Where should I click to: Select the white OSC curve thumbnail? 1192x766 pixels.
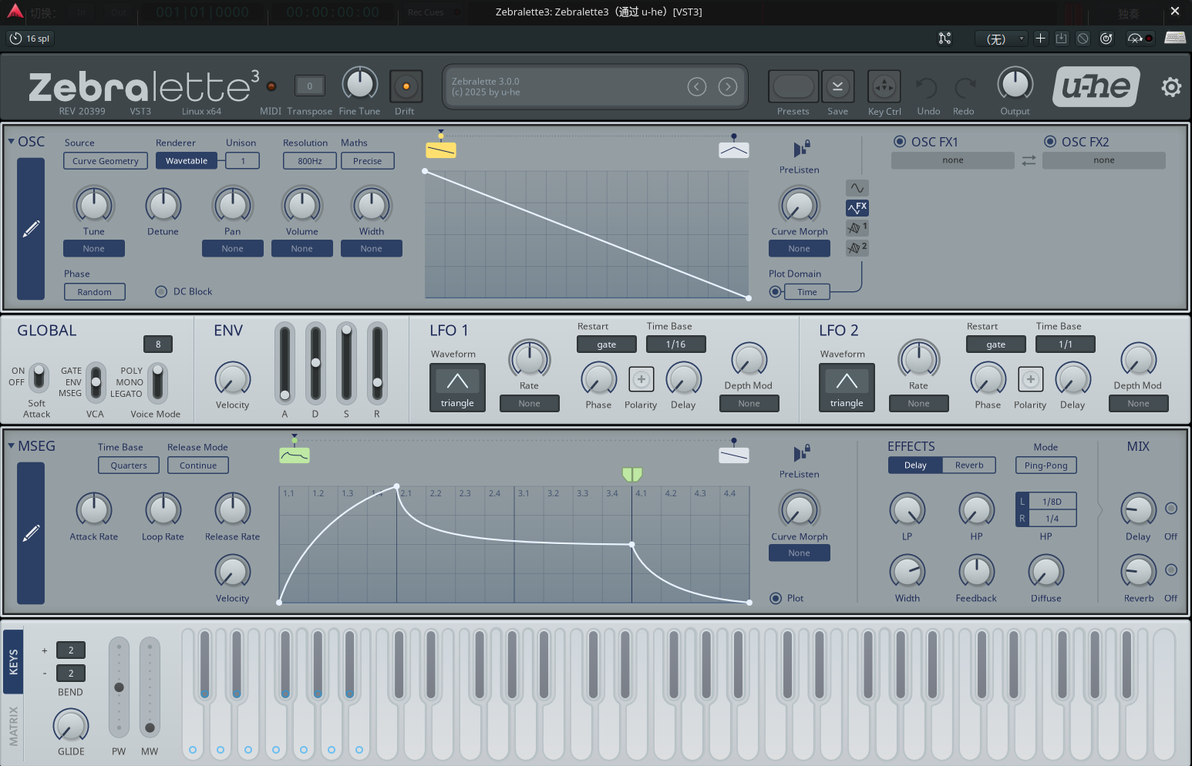[x=734, y=150]
